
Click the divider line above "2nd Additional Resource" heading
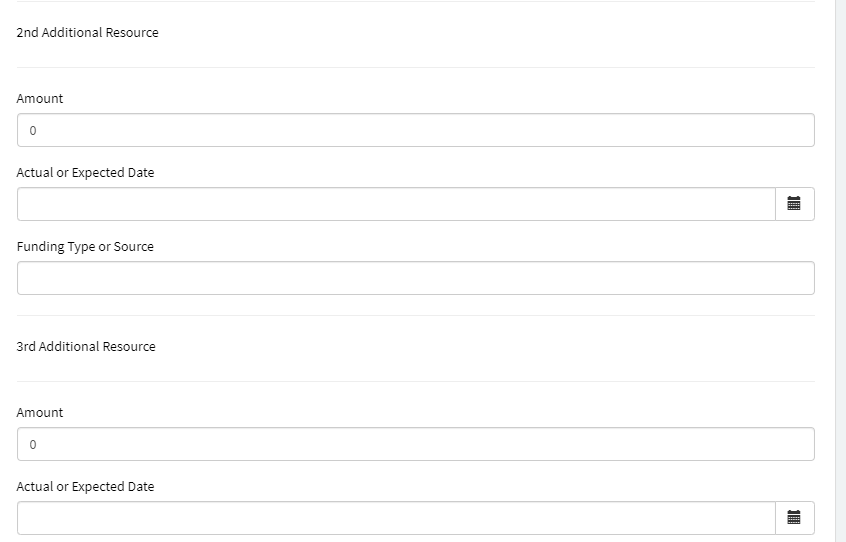415,1
